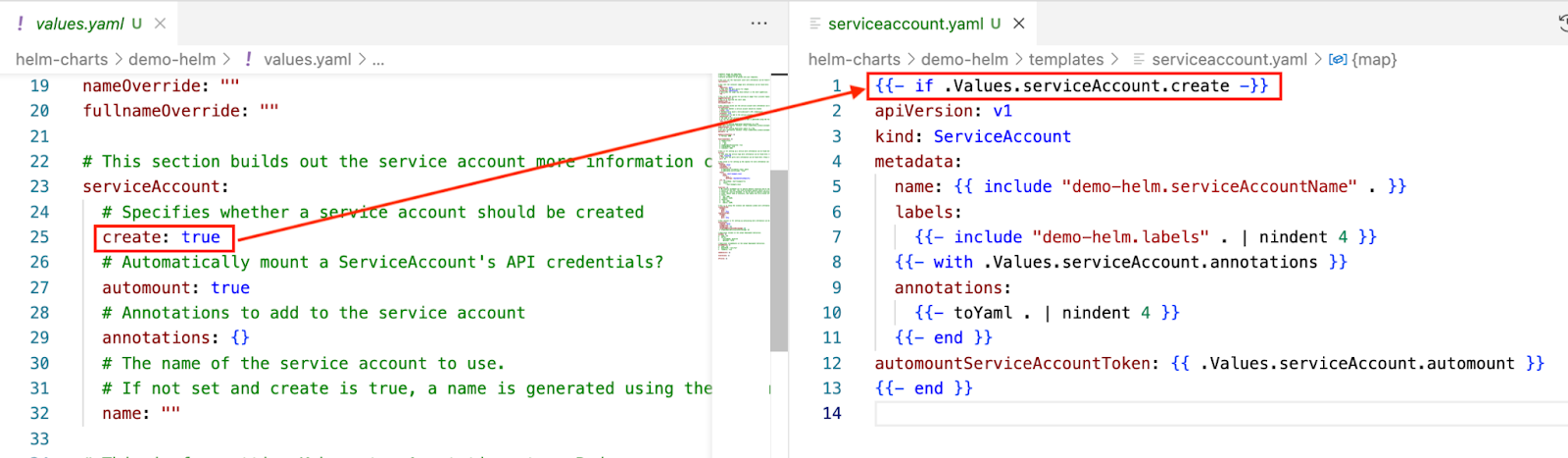The height and width of the screenshot is (458, 1568).
Task: Open helm-charts breadcrumb in left editor
Action: click(62, 60)
